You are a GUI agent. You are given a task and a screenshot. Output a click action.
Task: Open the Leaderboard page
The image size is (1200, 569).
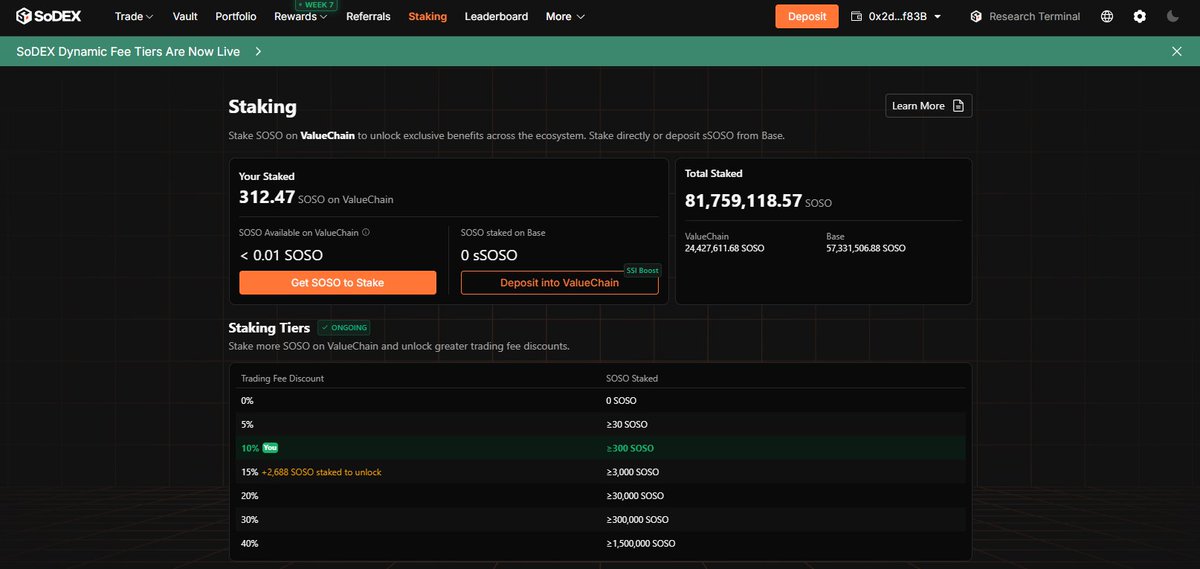coord(496,16)
